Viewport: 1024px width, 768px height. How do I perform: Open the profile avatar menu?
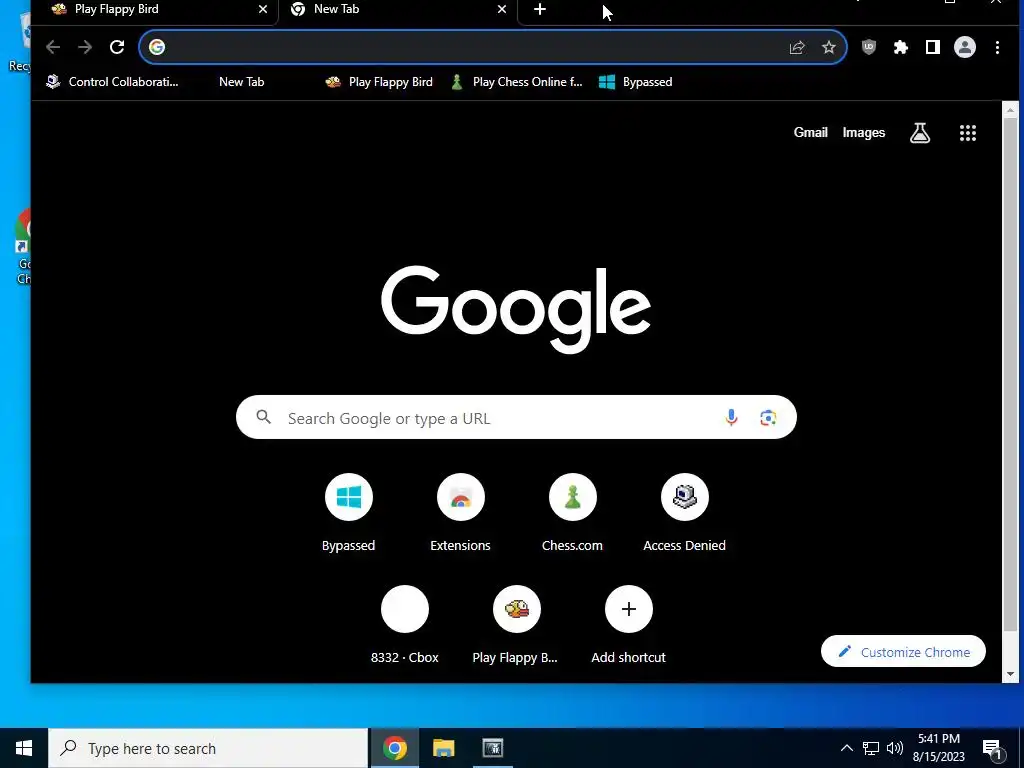point(965,47)
